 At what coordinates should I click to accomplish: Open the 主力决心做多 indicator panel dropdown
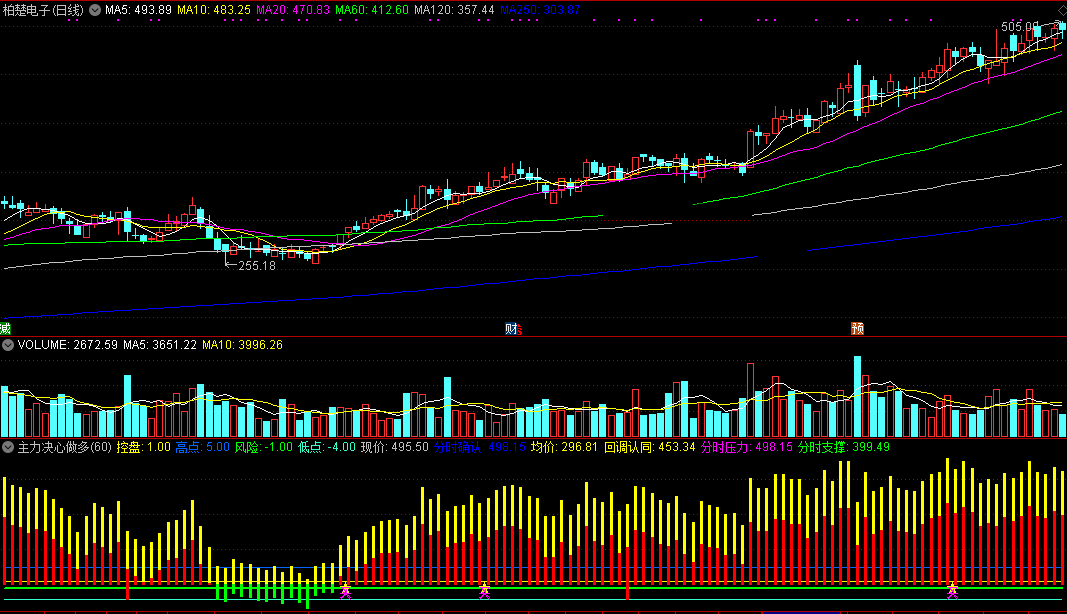point(8,447)
